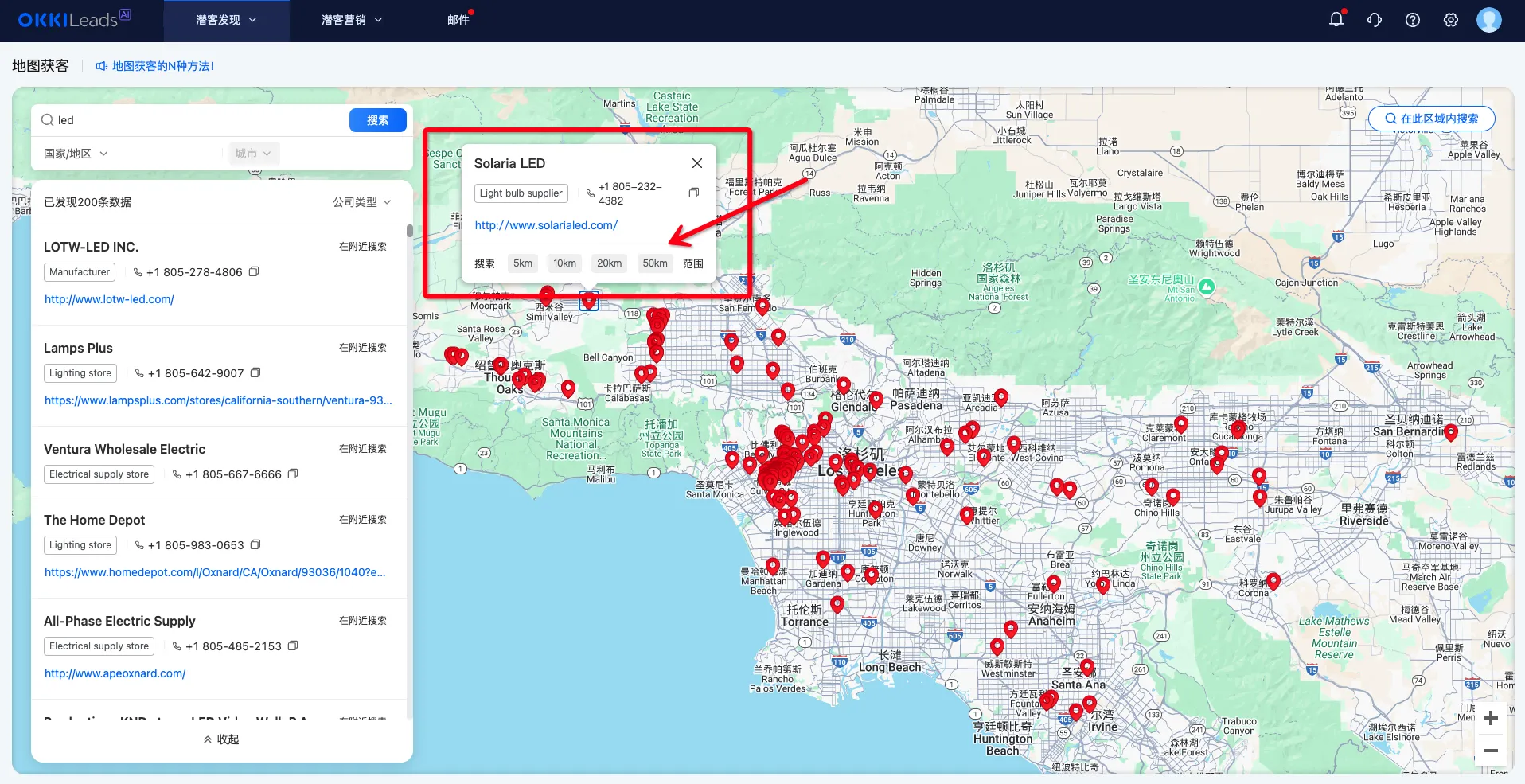The height and width of the screenshot is (784, 1525).
Task: Open the lotw-led.com website link
Action: [109, 299]
